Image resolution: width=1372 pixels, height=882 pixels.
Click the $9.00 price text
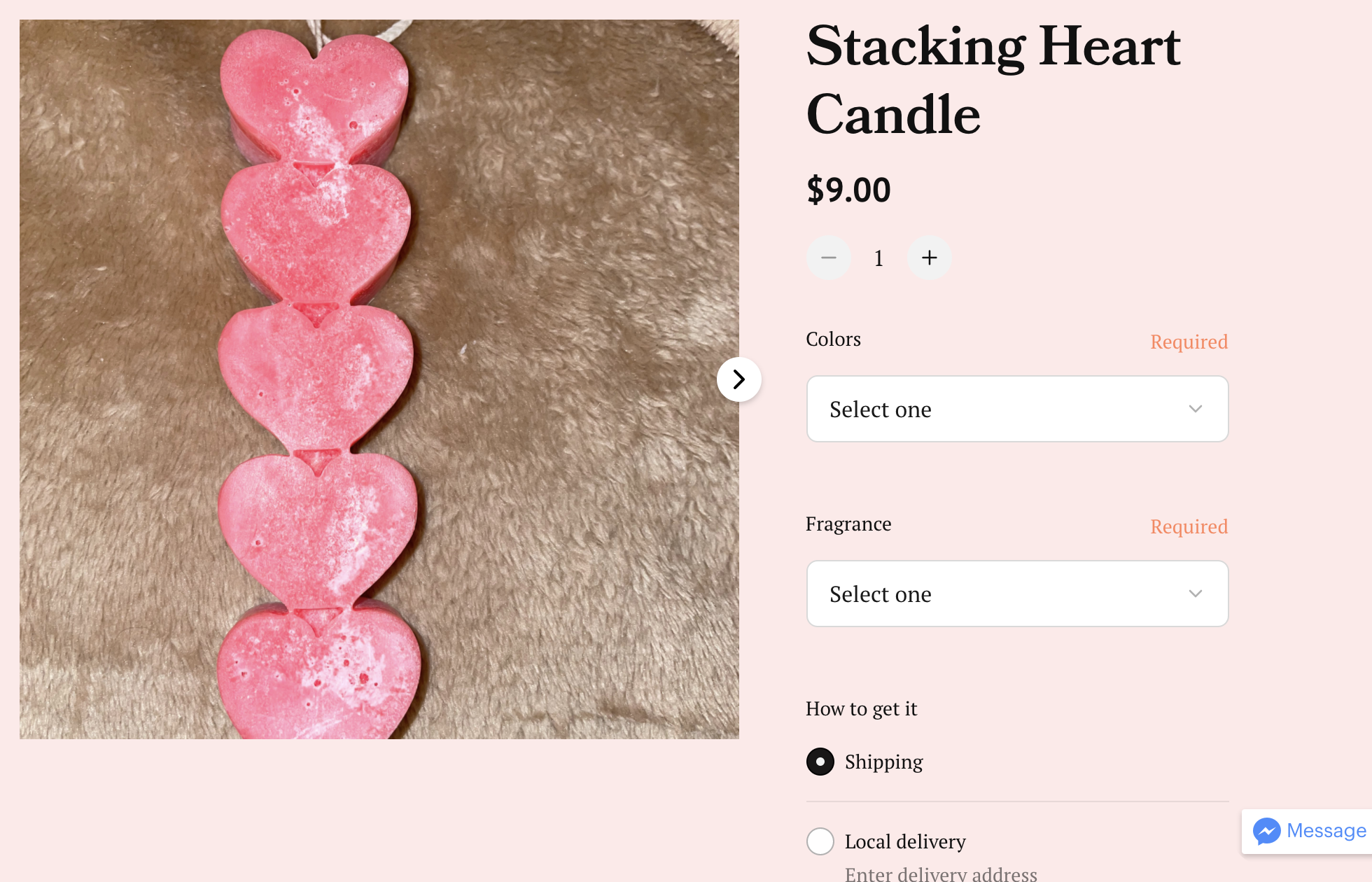[848, 190]
